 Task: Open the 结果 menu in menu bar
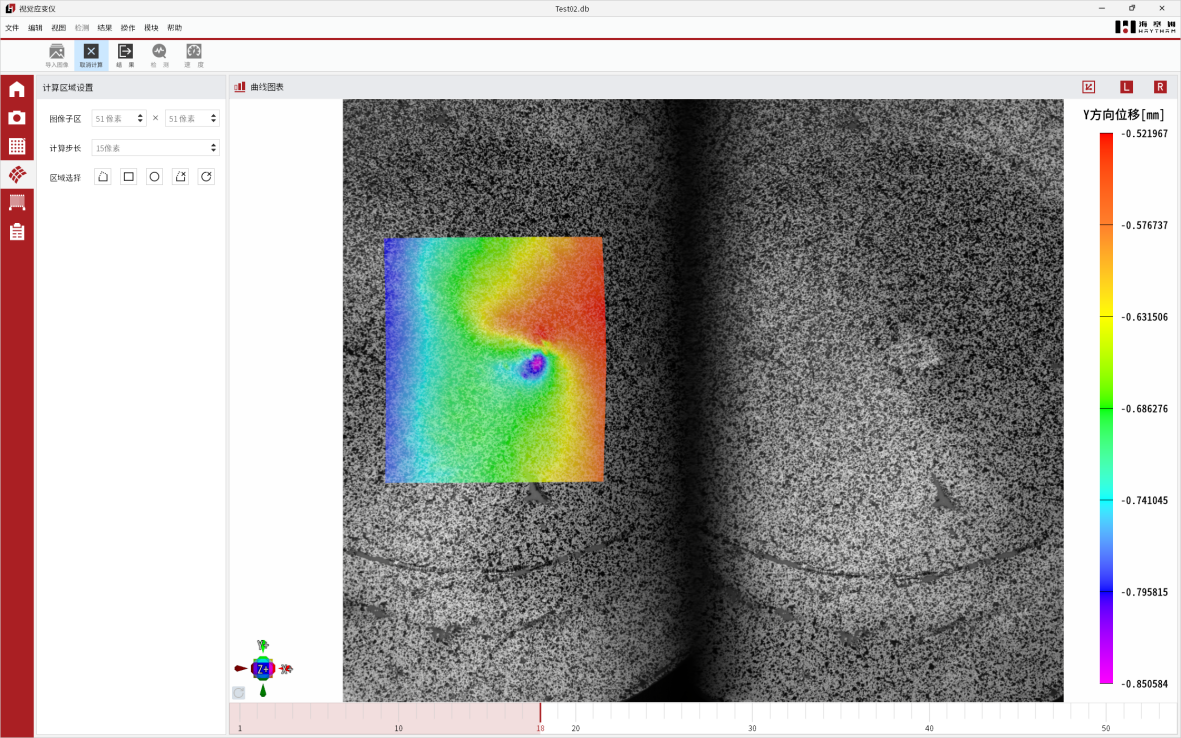click(x=104, y=28)
